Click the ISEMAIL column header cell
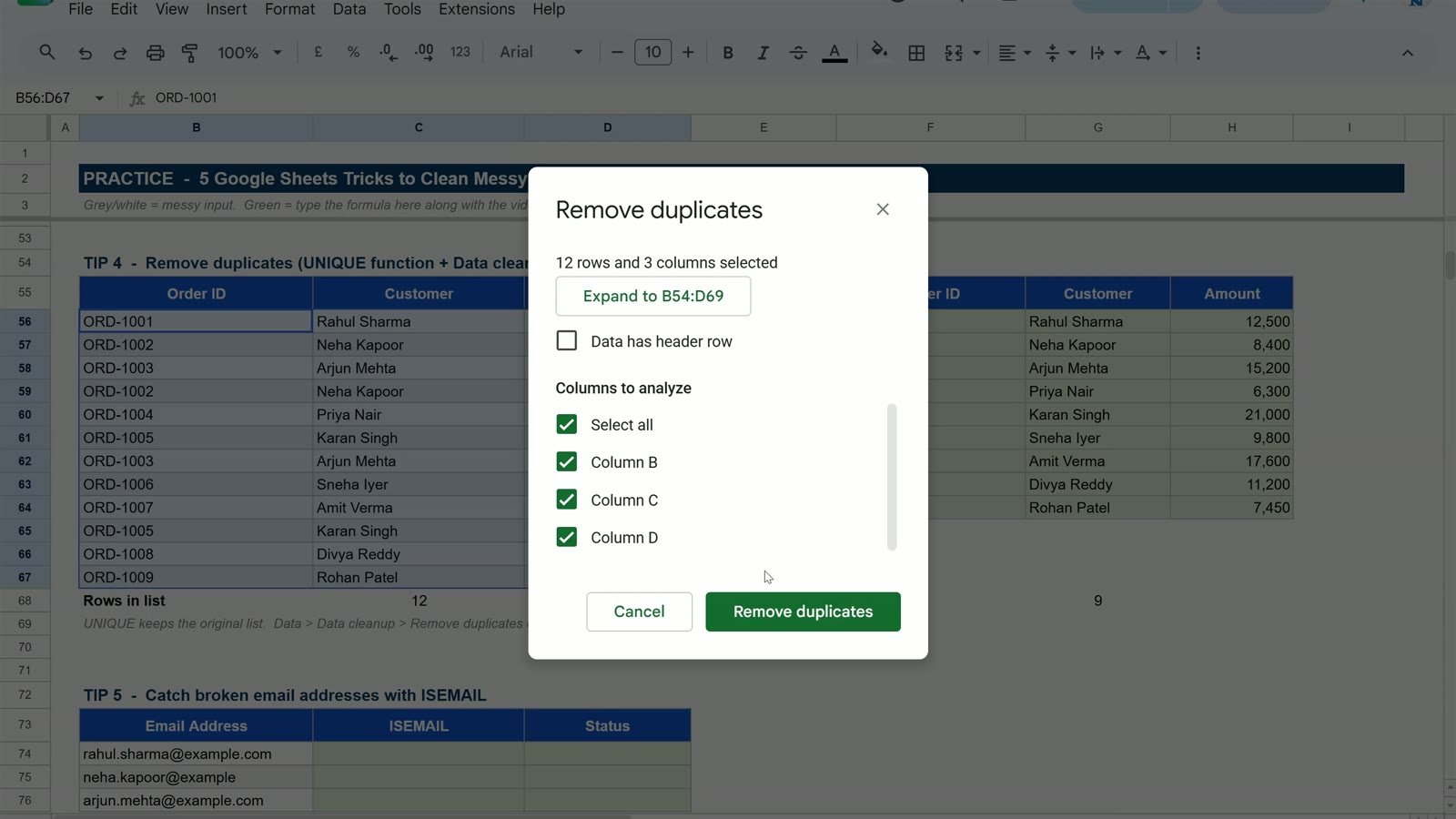The width and height of the screenshot is (1456, 819). (419, 725)
